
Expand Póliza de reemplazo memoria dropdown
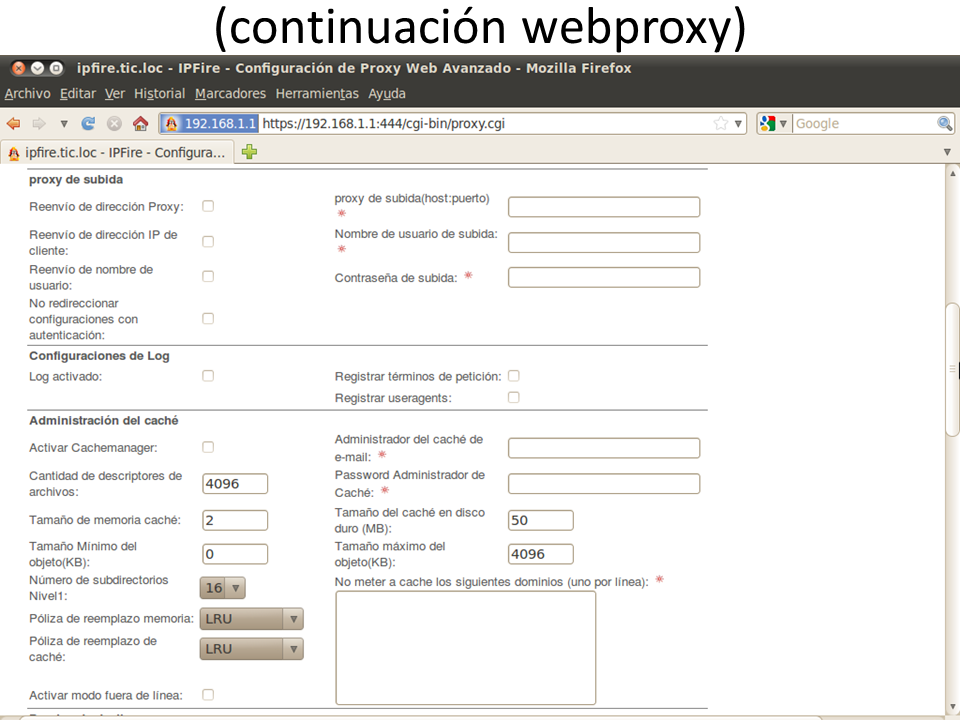(x=252, y=619)
